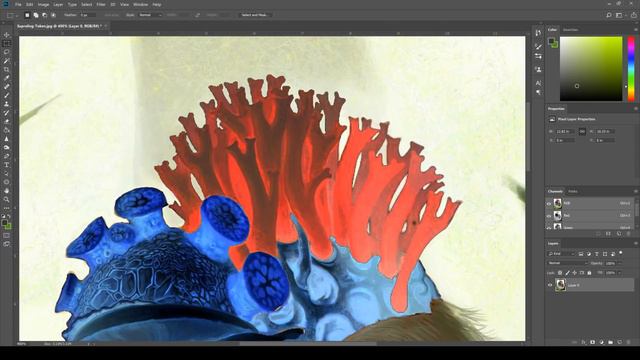
Task: Click the share button top right
Action: 634,15
